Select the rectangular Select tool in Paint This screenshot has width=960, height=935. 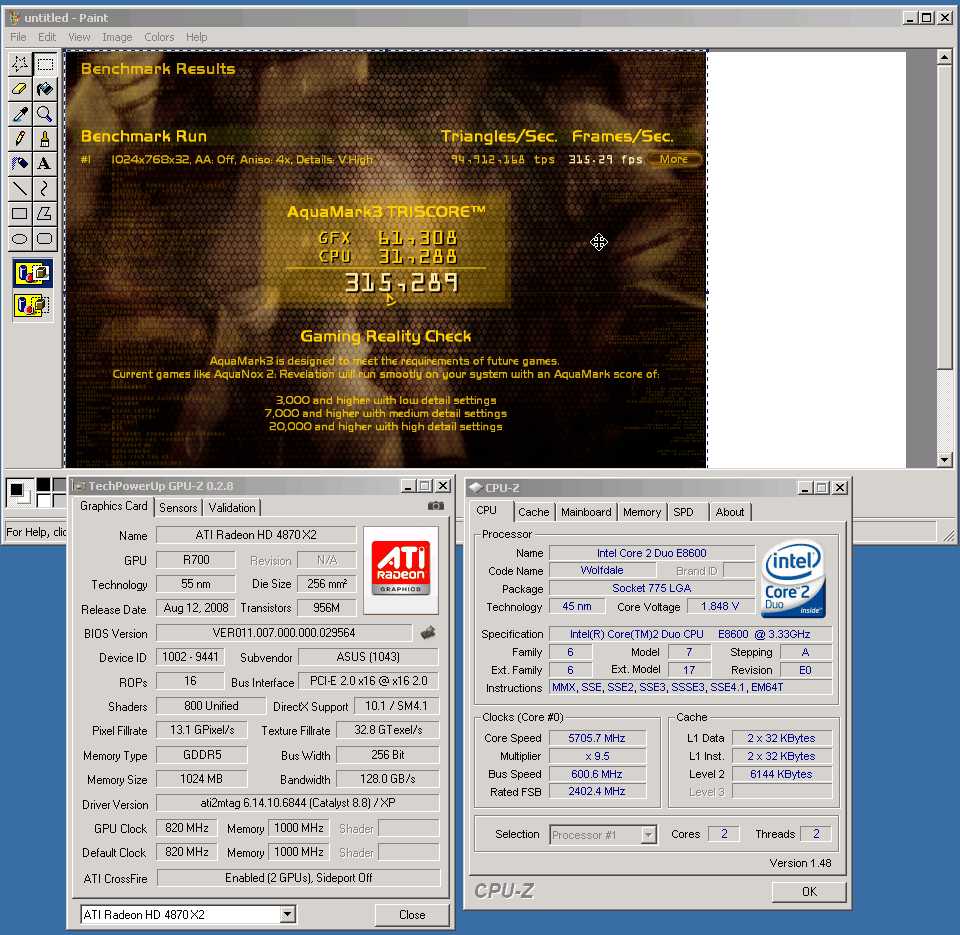[x=45, y=64]
